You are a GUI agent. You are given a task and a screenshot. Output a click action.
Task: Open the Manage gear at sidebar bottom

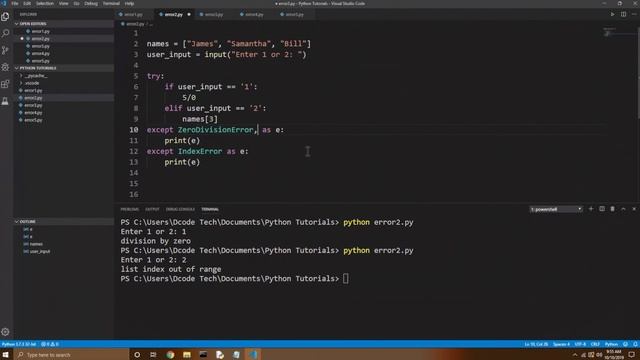[5, 332]
